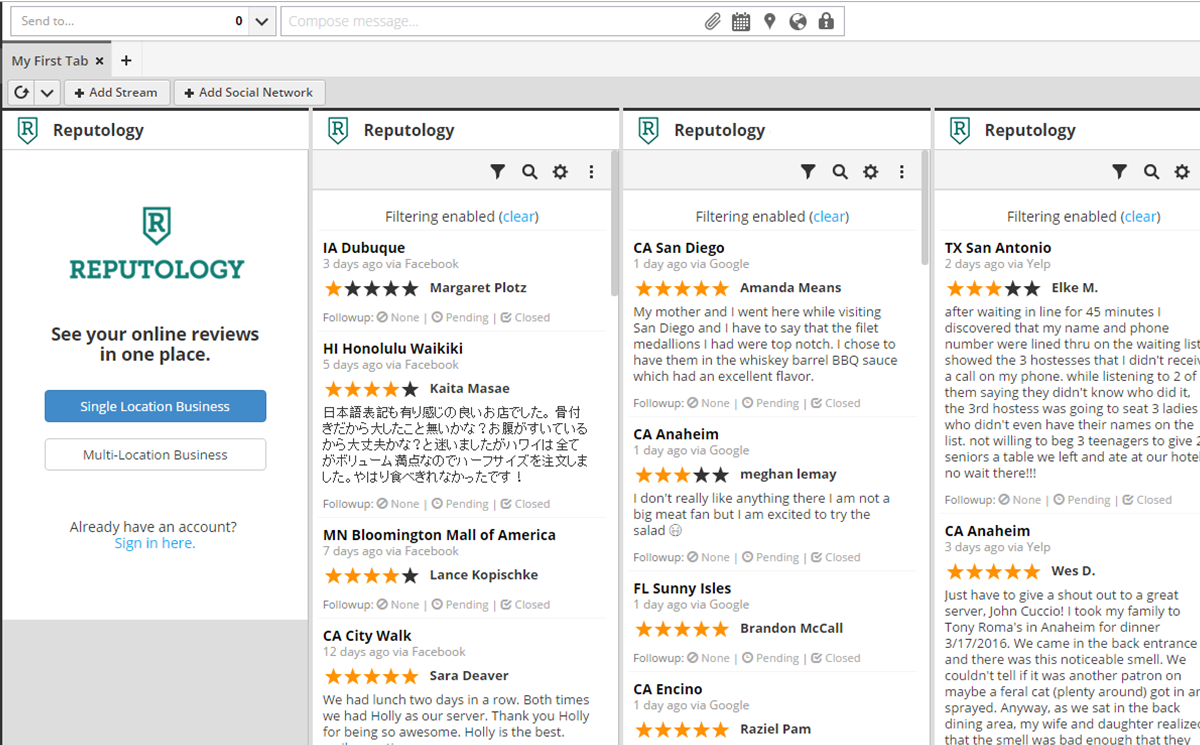This screenshot has height=745, width=1200.
Task: Mark Margaret Plotz review as Closed
Action: 525,317
